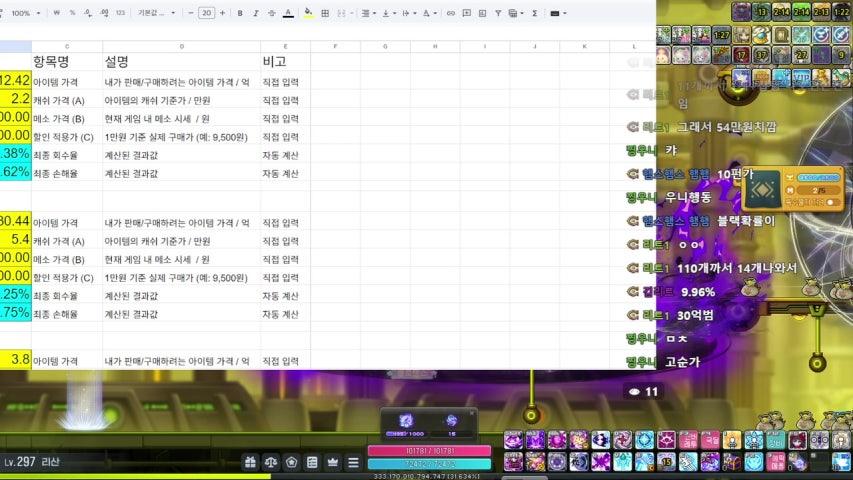853x480 pixels.
Task: Insert a link from toolbar
Action: pos(450,13)
